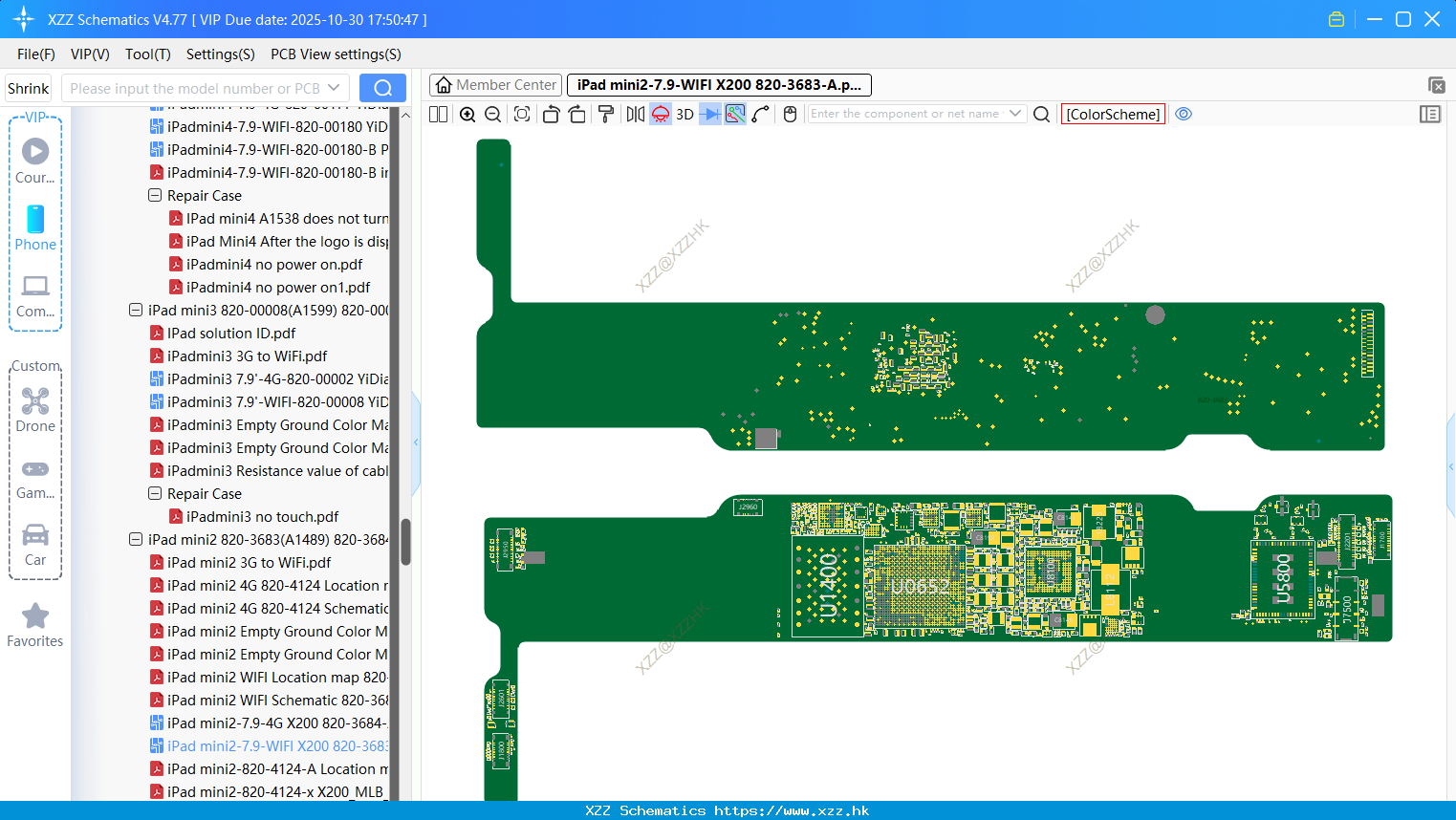Open the Tool(T) menu
1456x820 pixels.
click(x=148, y=54)
